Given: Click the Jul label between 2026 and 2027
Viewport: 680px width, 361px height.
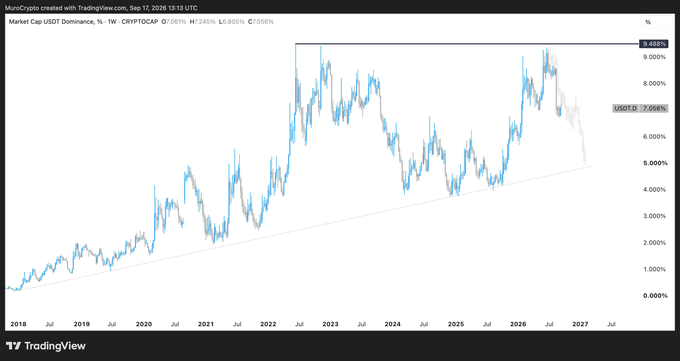Looking at the screenshot, I should (x=549, y=324).
